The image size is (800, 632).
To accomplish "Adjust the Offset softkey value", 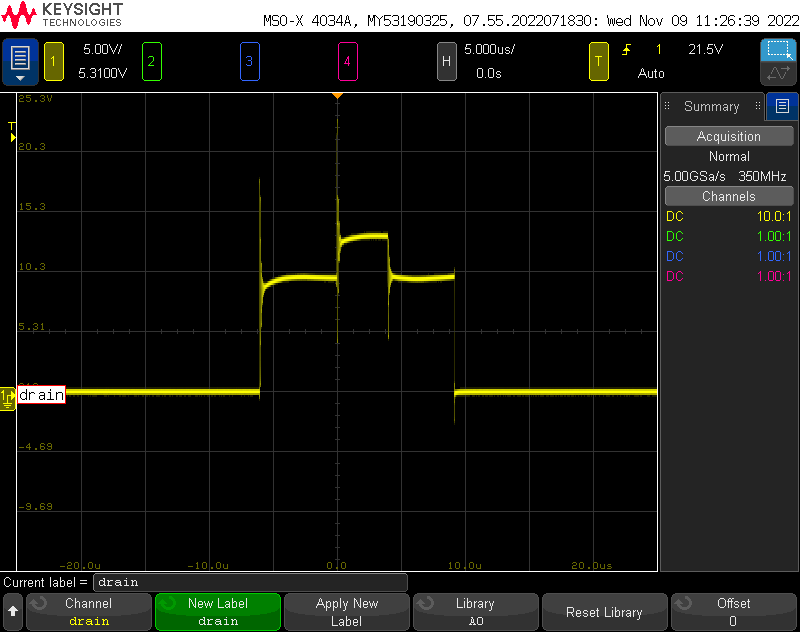I will pyautogui.click(x=733, y=611).
